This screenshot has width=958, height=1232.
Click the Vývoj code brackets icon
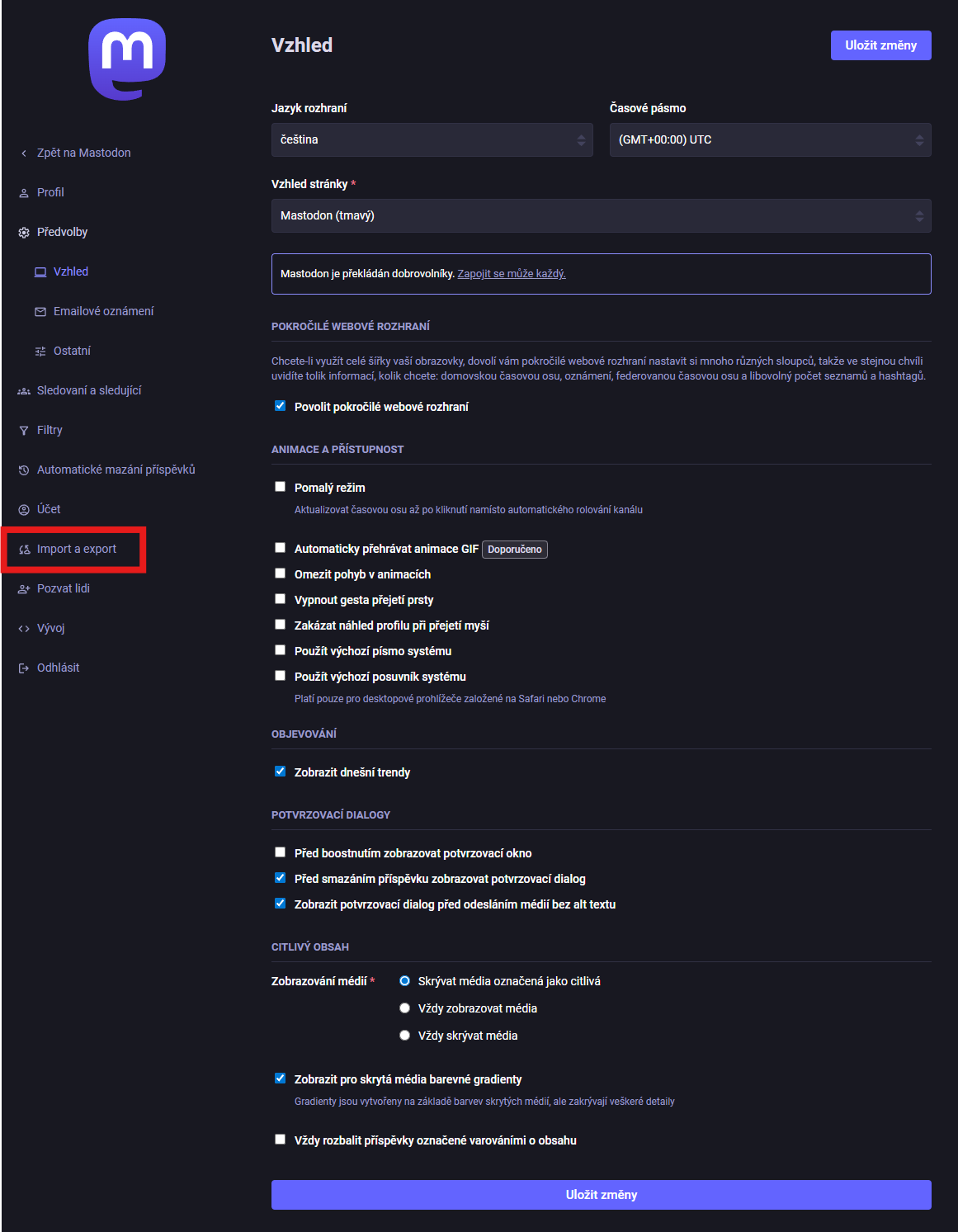(24, 629)
